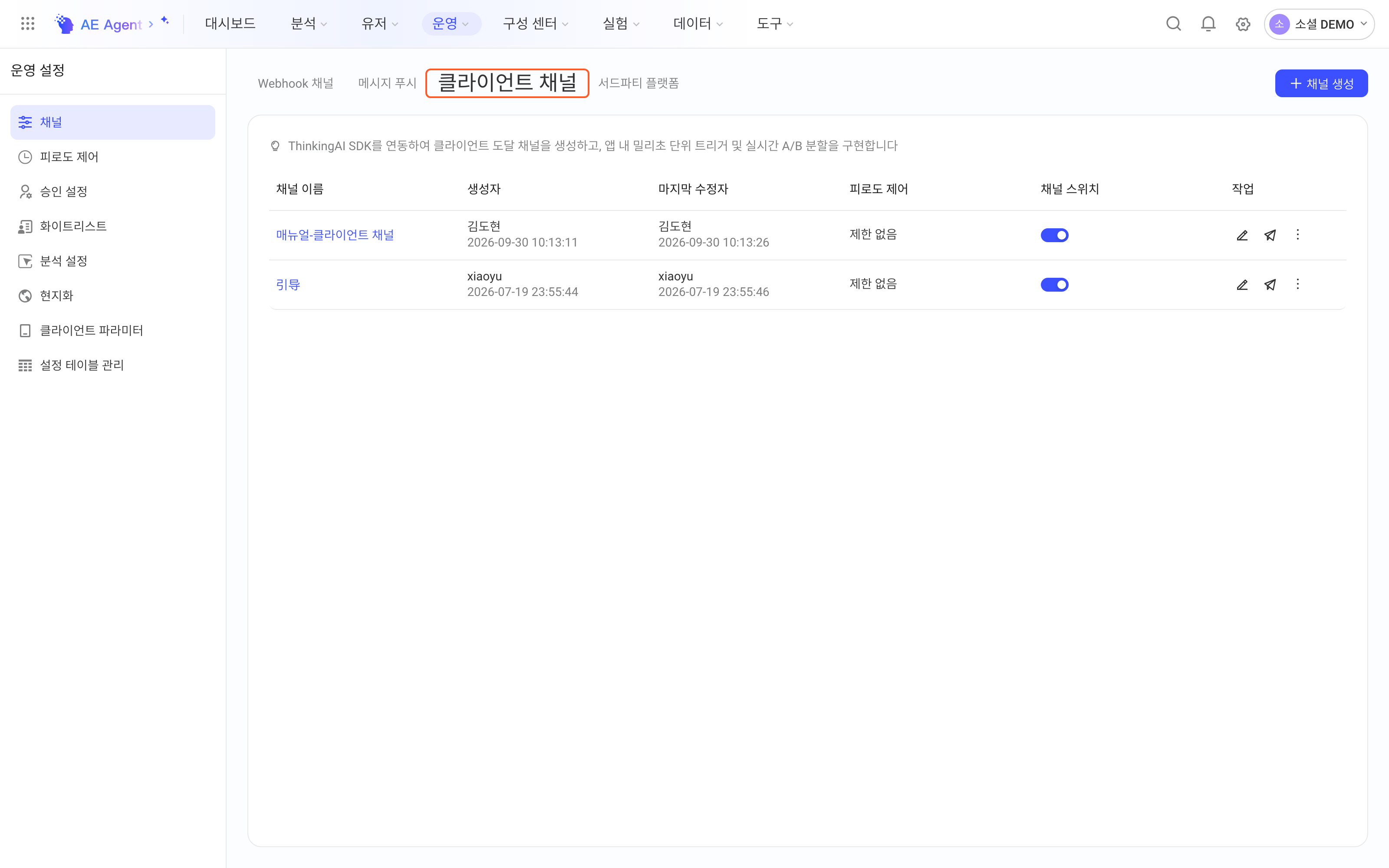The width and height of the screenshot is (1389, 868).
Task: Switch to the 클라이언트 채널 tab
Action: pyautogui.click(x=507, y=82)
